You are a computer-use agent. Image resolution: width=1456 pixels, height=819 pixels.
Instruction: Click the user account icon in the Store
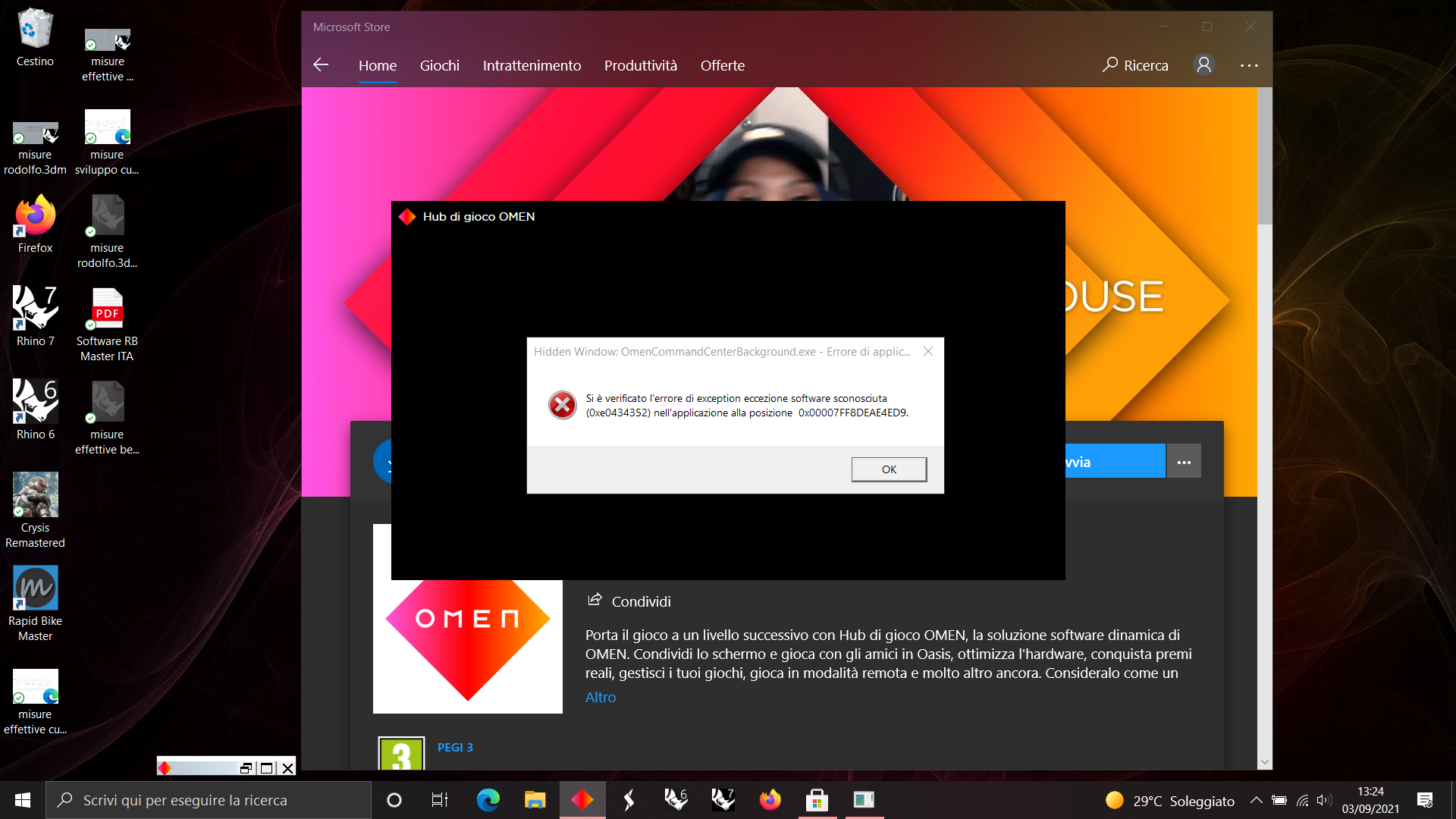[x=1203, y=65]
